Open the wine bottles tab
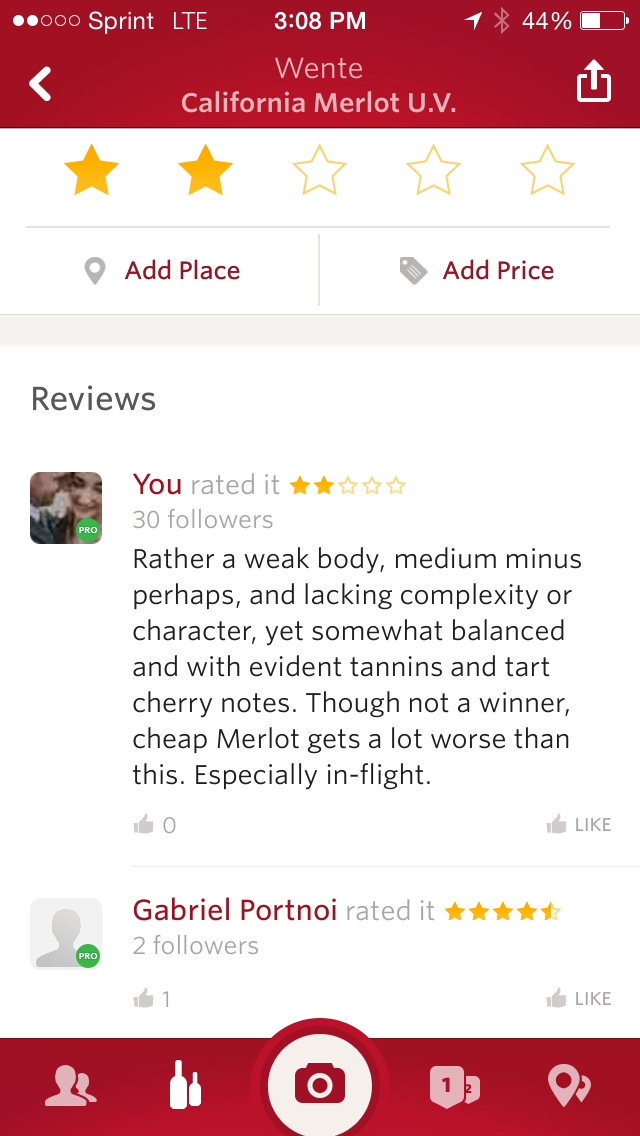The image size is (640, 1136). [x=185, y=1086]
